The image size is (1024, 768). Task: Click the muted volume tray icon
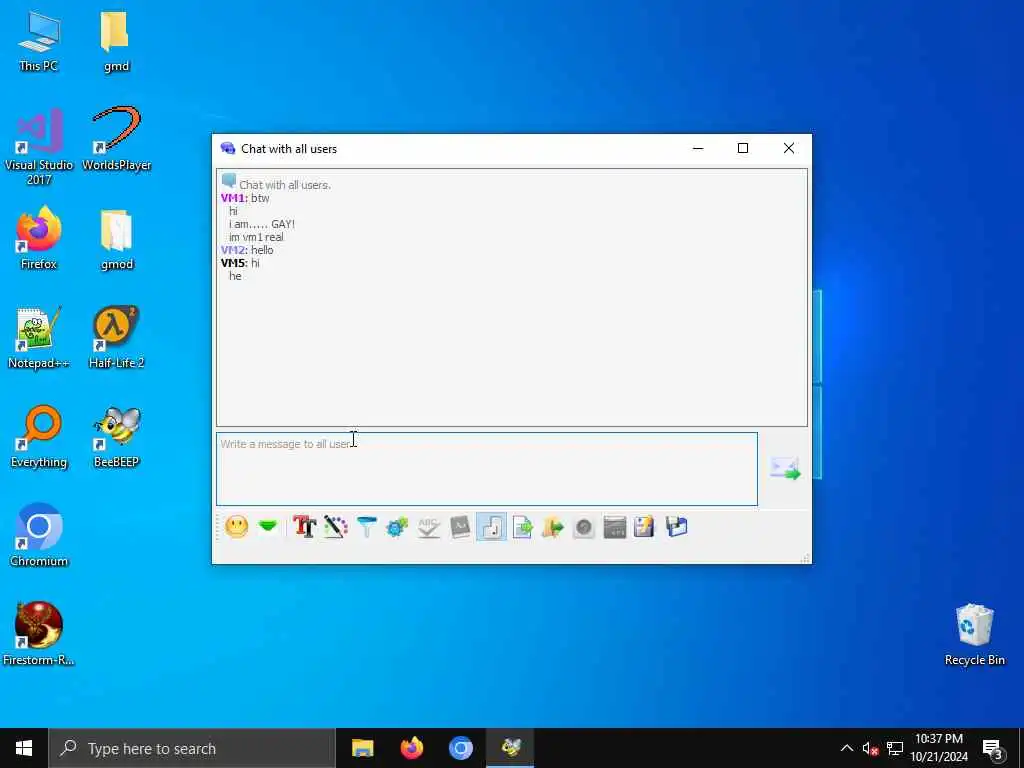point(870,748)
